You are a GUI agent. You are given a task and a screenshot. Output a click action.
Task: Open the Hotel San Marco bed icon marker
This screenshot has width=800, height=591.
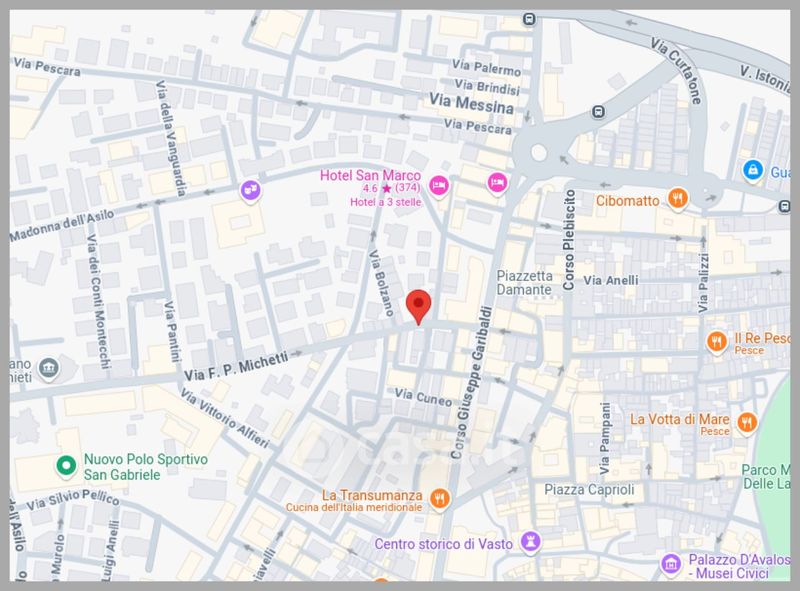(x=438, y=185)
